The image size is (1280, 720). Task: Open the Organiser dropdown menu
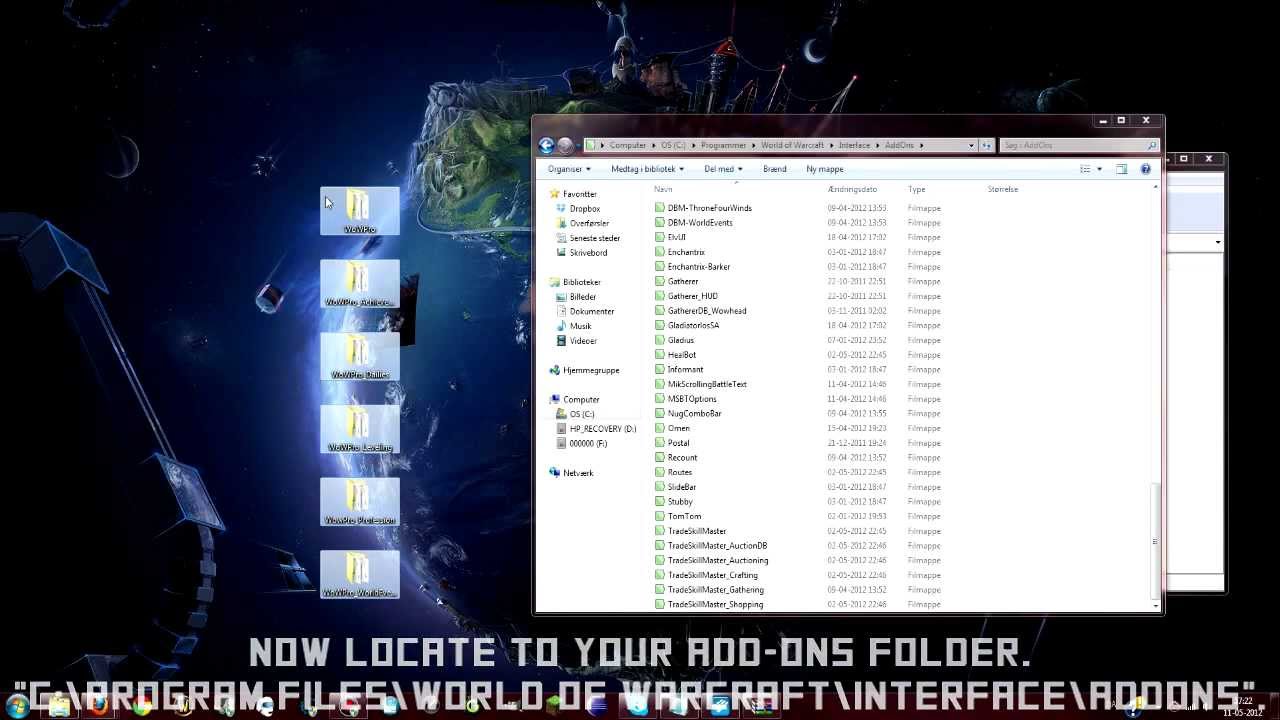[x=569, y=169]
